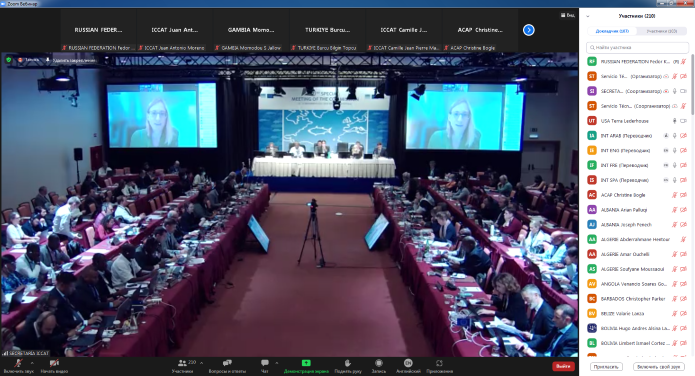This screenshot has width=695, height=376.
Task: Select BOLIVIA Limbert Ismael Cortez row
Action: tap(637, 343)
